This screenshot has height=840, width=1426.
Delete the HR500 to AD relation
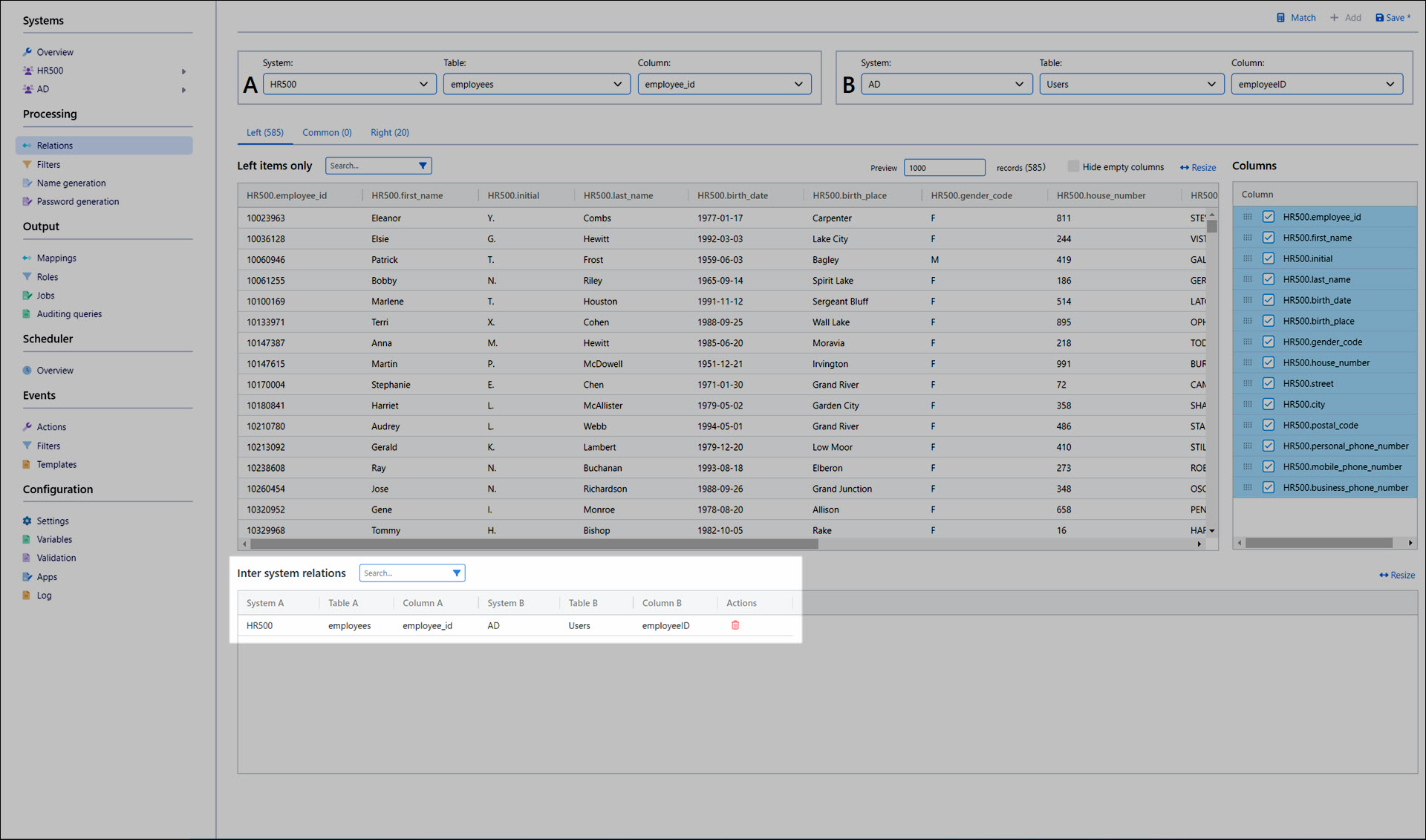point(735,625)
